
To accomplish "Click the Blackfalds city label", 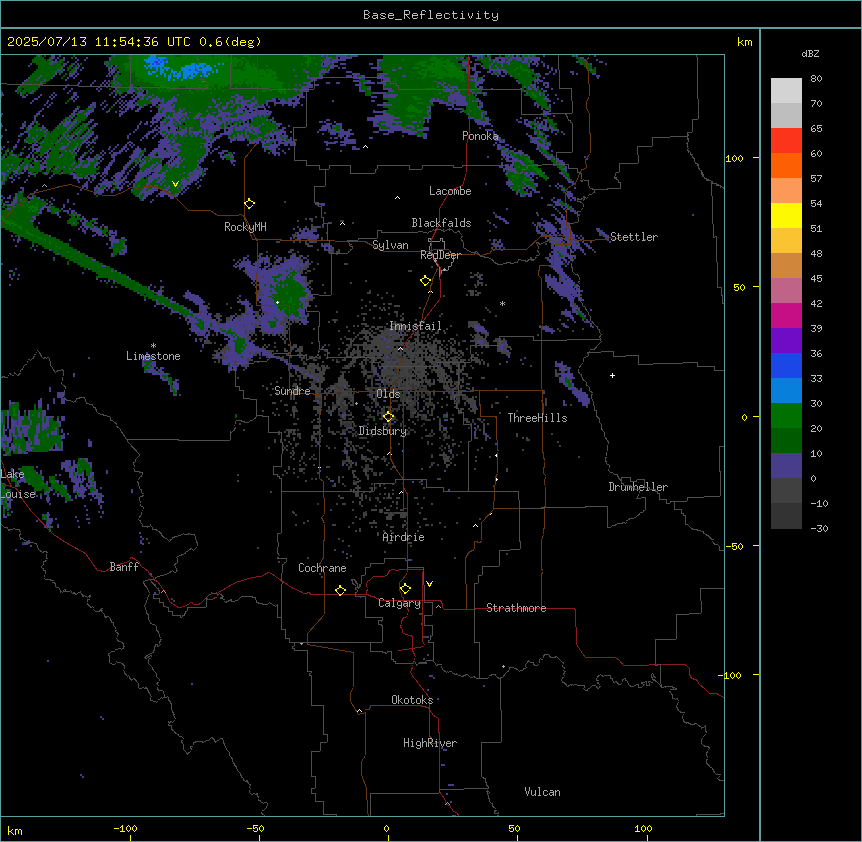I will point(441,223).
